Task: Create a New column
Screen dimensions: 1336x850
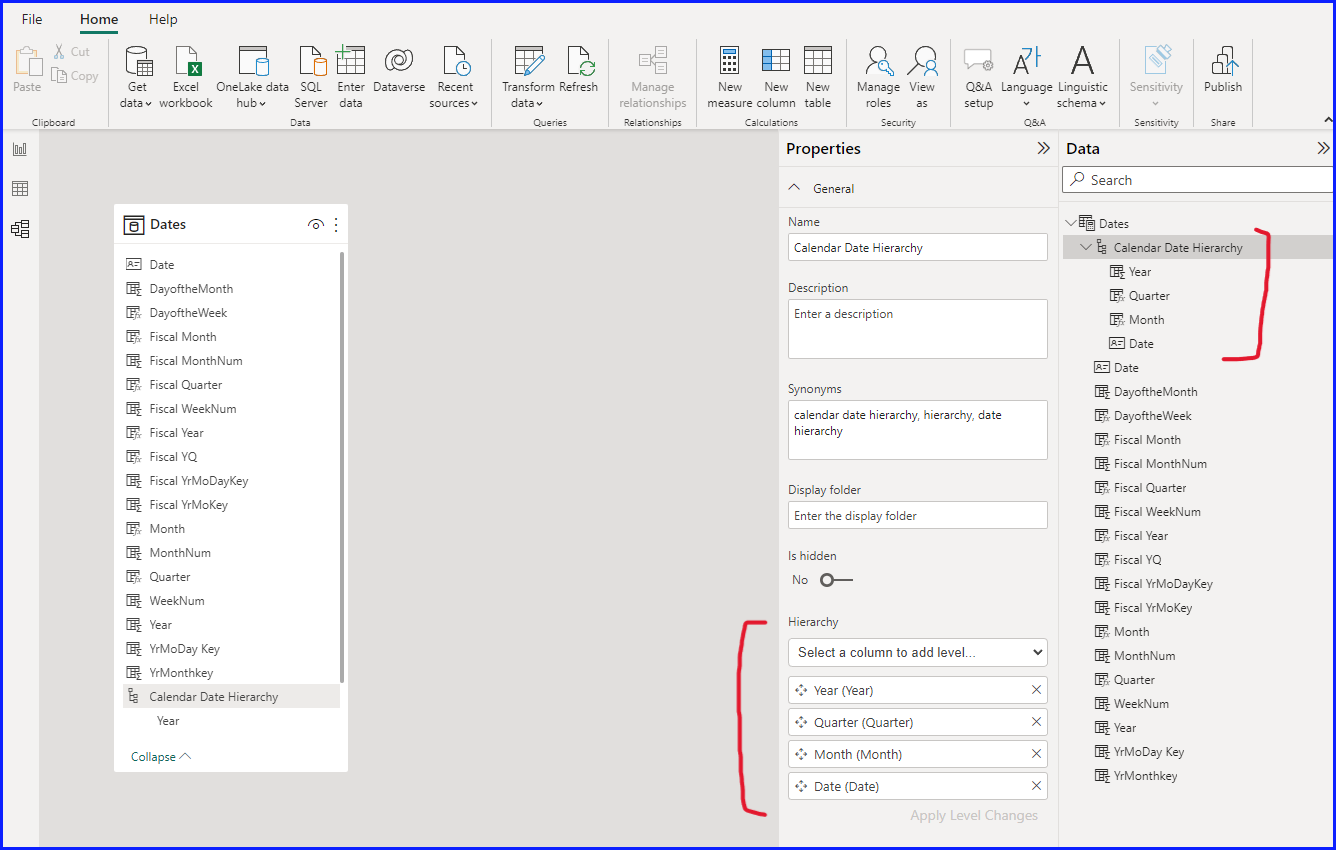Action: pyautogui.click(x=776, y=77)
